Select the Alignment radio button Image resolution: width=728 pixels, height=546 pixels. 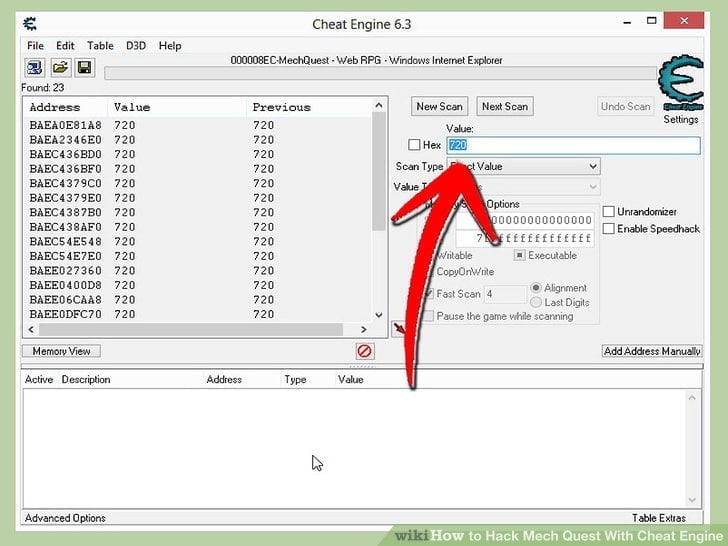536,288
